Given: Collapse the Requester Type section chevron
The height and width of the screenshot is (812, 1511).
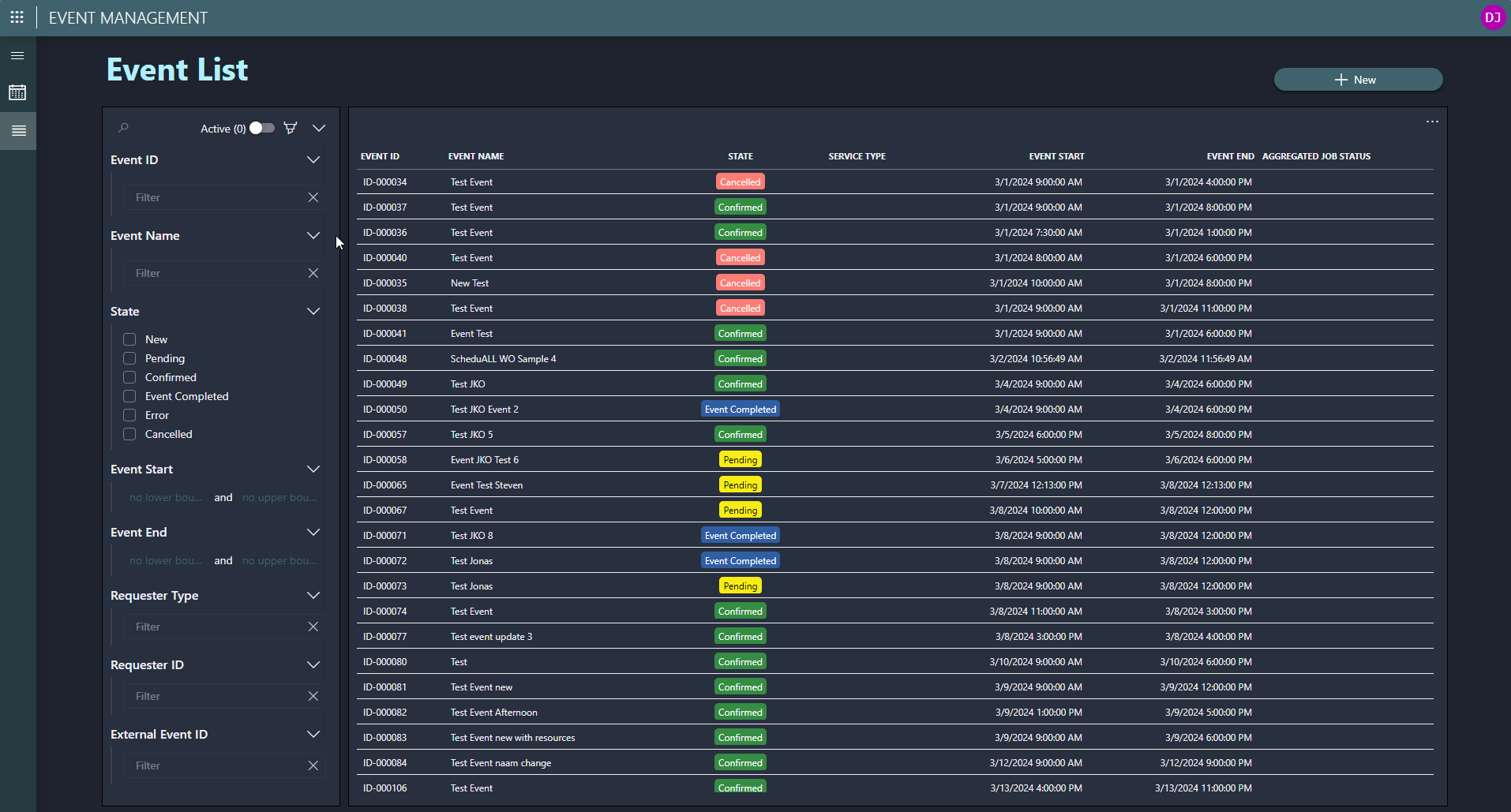Looking at the screenshot, I should [313, 595].
